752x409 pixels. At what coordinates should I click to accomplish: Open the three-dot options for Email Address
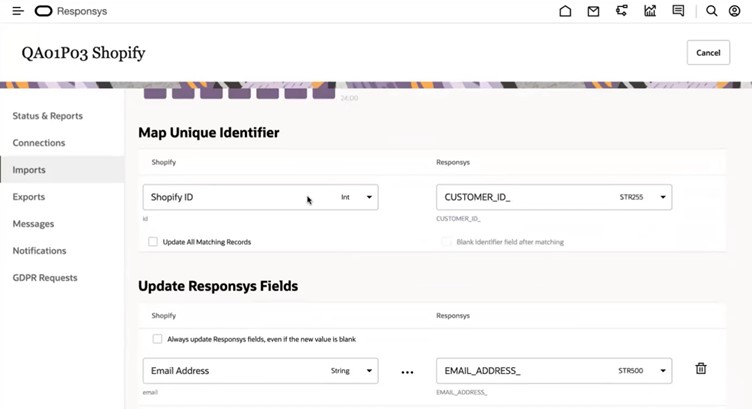pos(407,372)
